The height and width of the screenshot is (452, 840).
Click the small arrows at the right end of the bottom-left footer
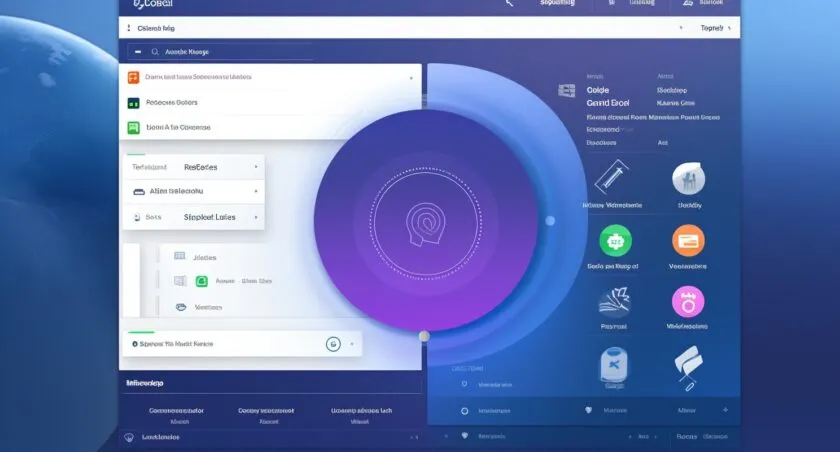[x=414, y=438]
